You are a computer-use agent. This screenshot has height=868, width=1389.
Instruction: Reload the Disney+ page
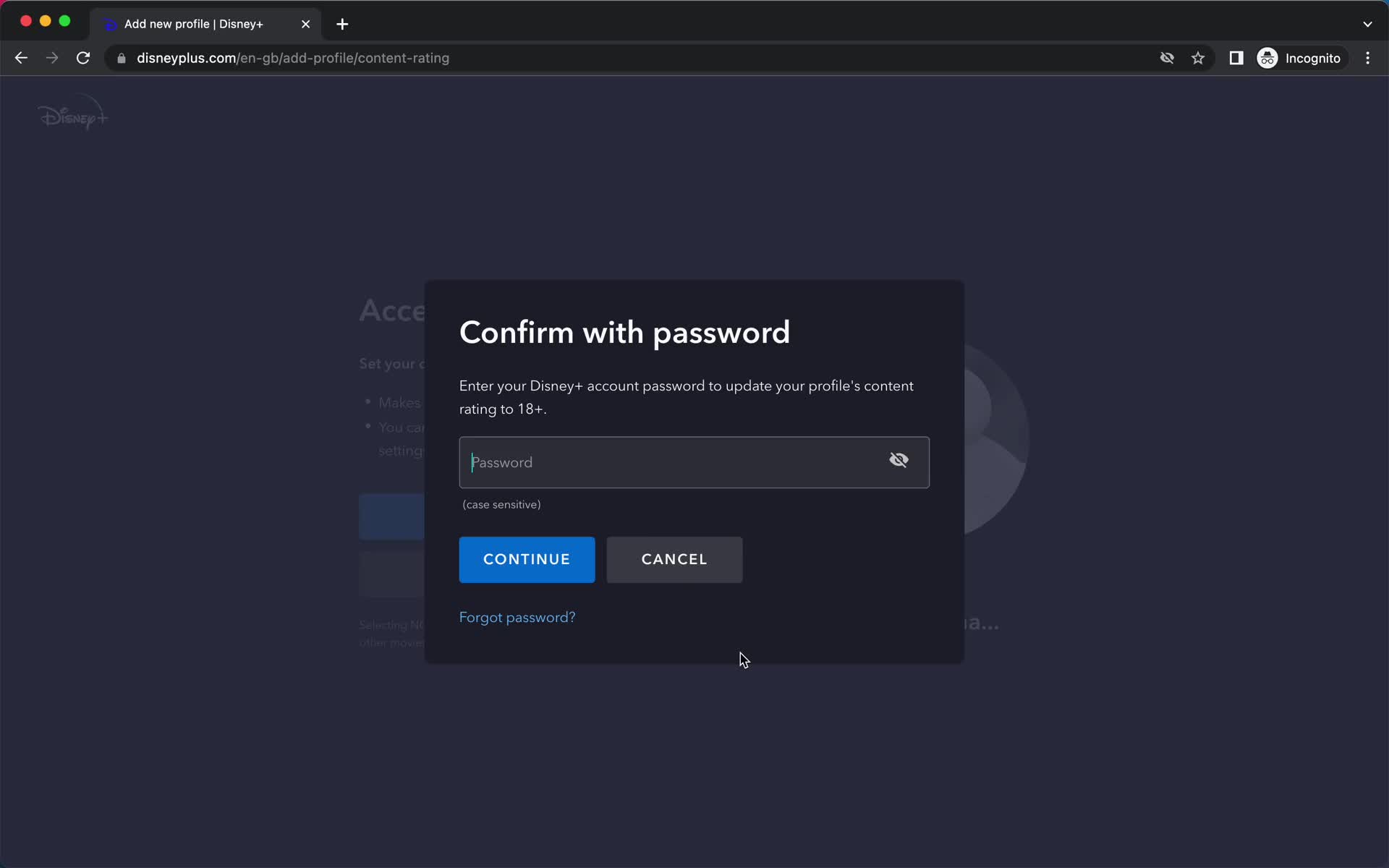[x=83, y=58]
